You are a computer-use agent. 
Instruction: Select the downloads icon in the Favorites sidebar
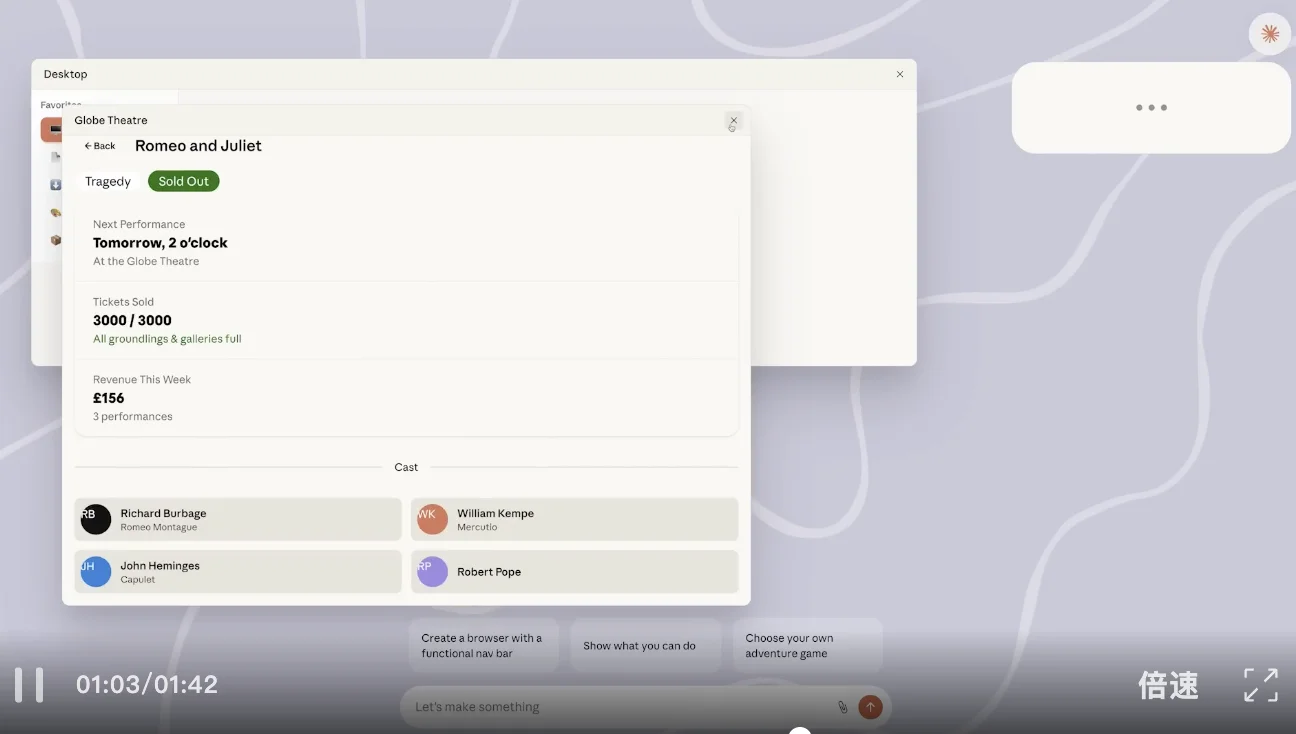(x=56, y=185)
